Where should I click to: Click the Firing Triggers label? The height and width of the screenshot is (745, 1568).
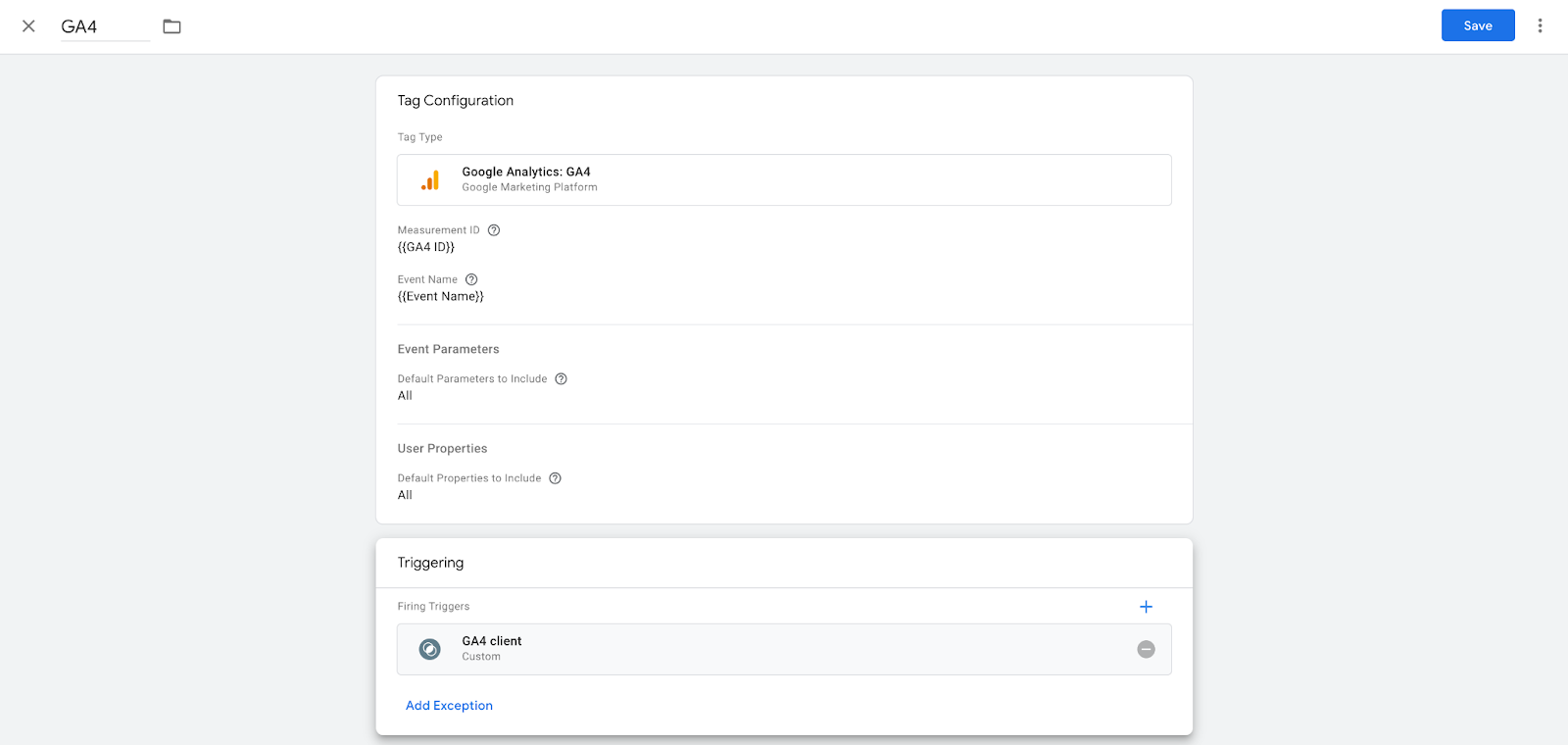pos(433,607)
